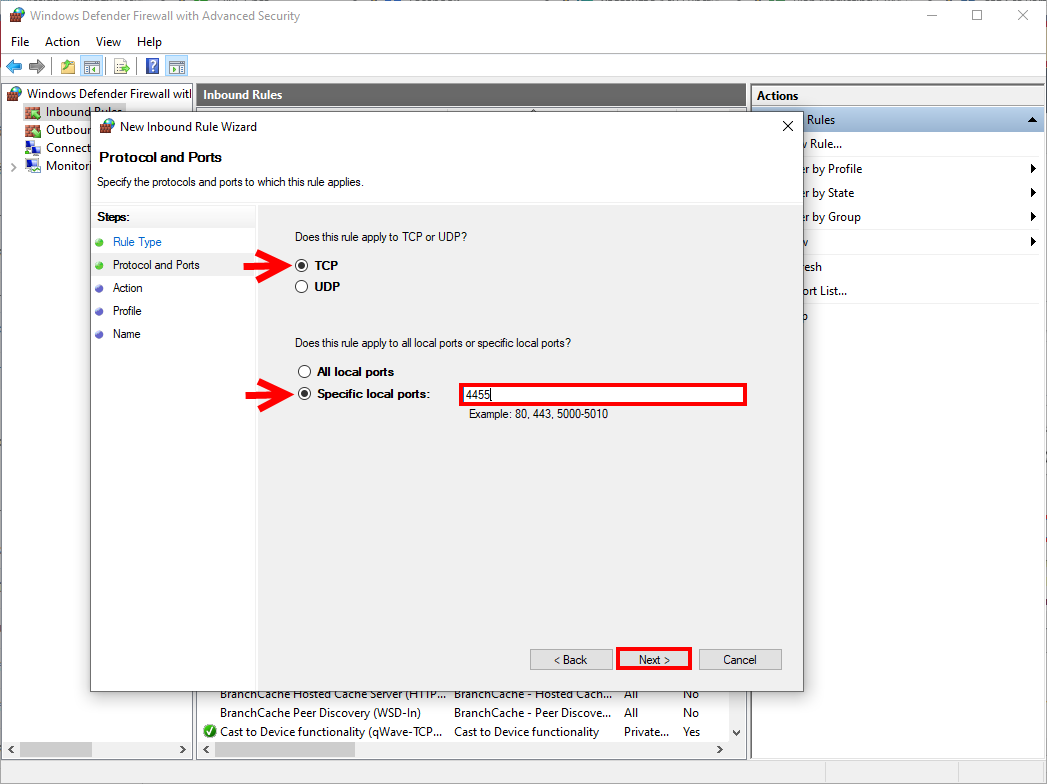Click the Monitoring tree node icon
Screen dimensions: 1047x784
33,166
